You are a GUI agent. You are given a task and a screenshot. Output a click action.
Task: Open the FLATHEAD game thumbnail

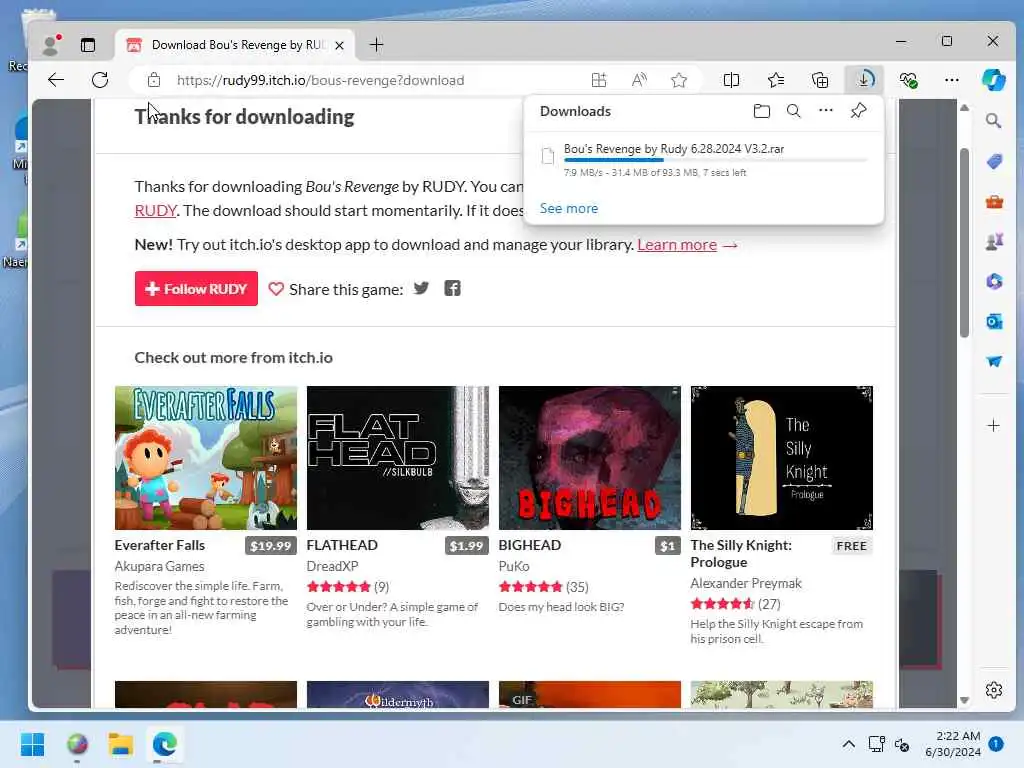click(398, 458)
